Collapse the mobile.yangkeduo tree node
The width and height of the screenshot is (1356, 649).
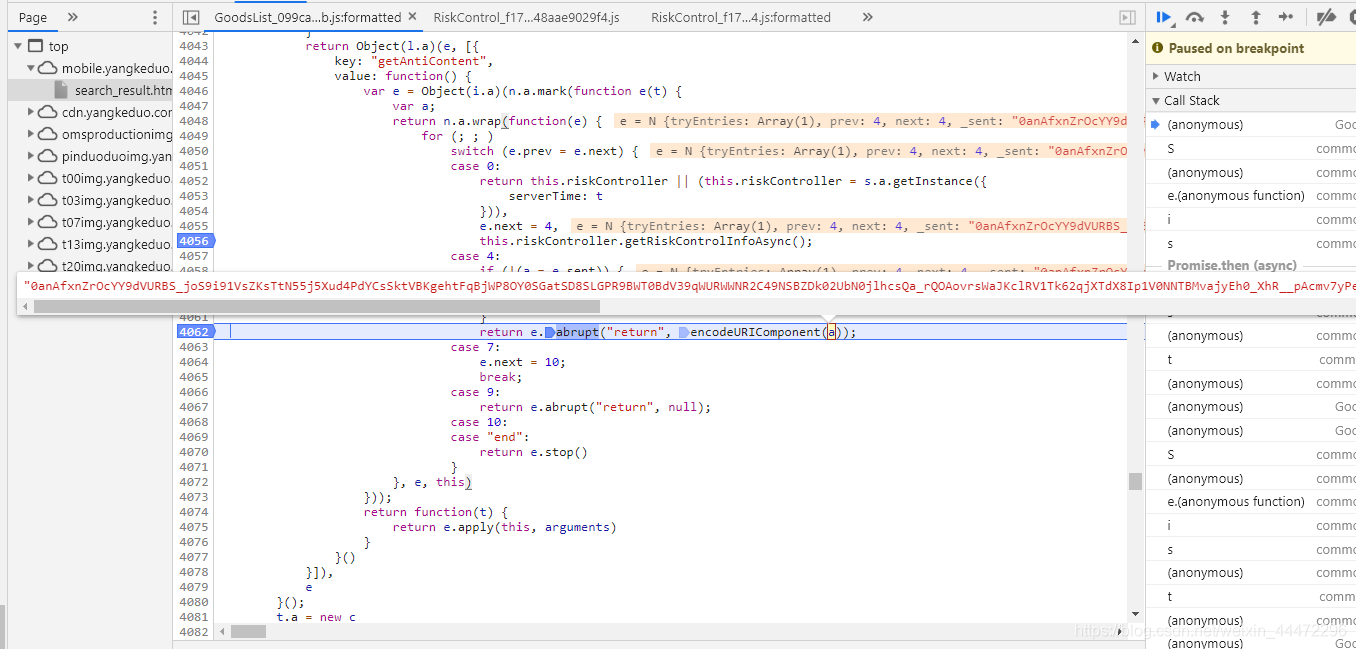click(30, 68)
